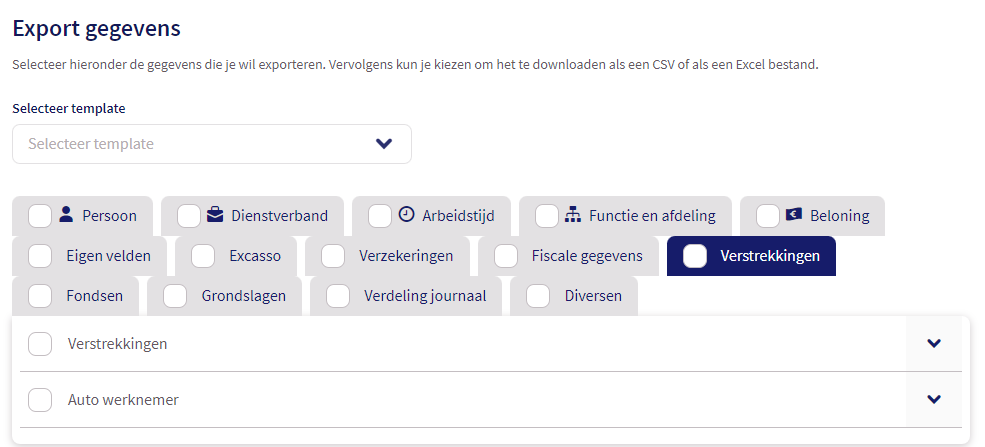Enable the Verstrekkingen row checkbox in the list
The image size is (985, 447).
click(x=41, y=344)
